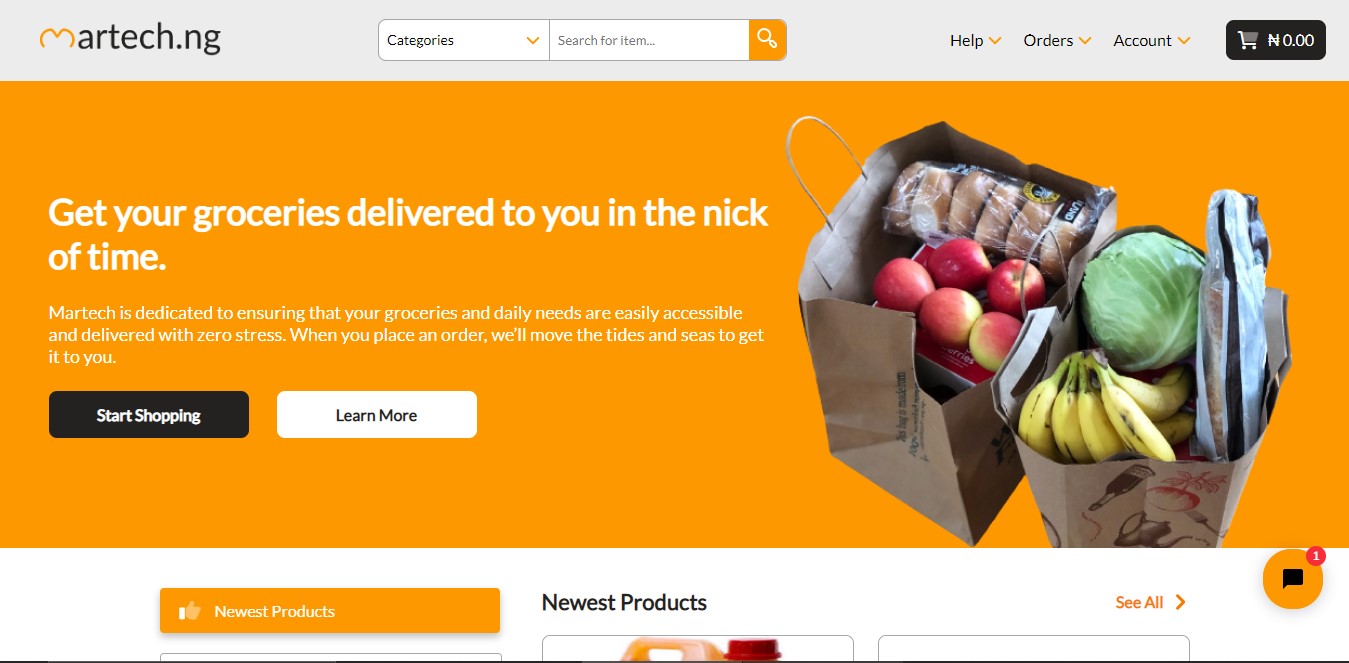Image resolution: width=1349 pixels, height=663 pixels.
Task: Open the Help dropdown menu
Action: pos(975,40)
